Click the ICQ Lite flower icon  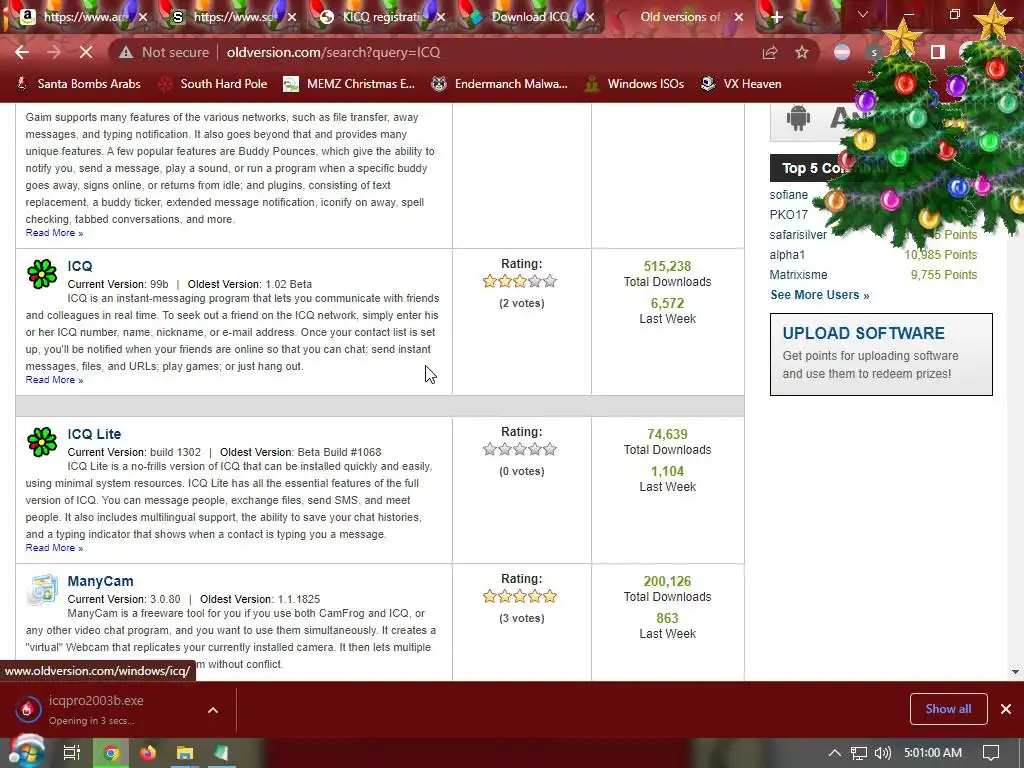pos(42,441)
